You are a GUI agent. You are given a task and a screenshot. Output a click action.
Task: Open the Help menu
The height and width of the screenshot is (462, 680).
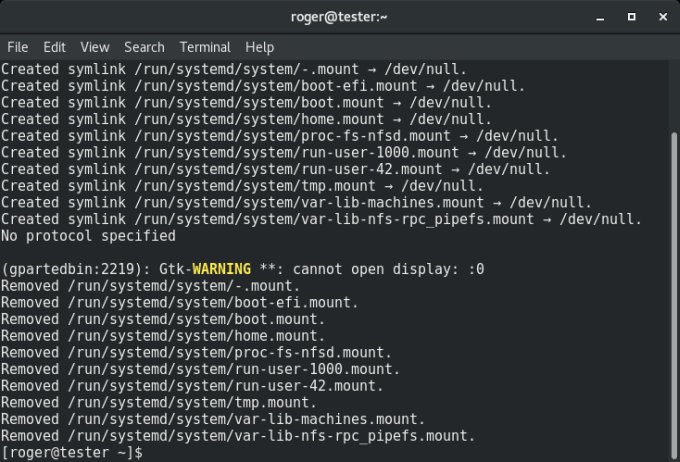(259, 47)
